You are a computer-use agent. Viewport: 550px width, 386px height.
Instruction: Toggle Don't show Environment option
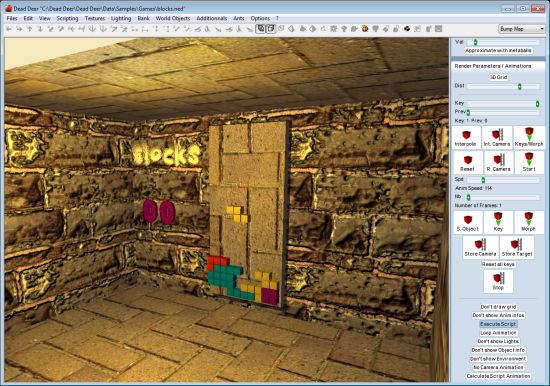498,359
